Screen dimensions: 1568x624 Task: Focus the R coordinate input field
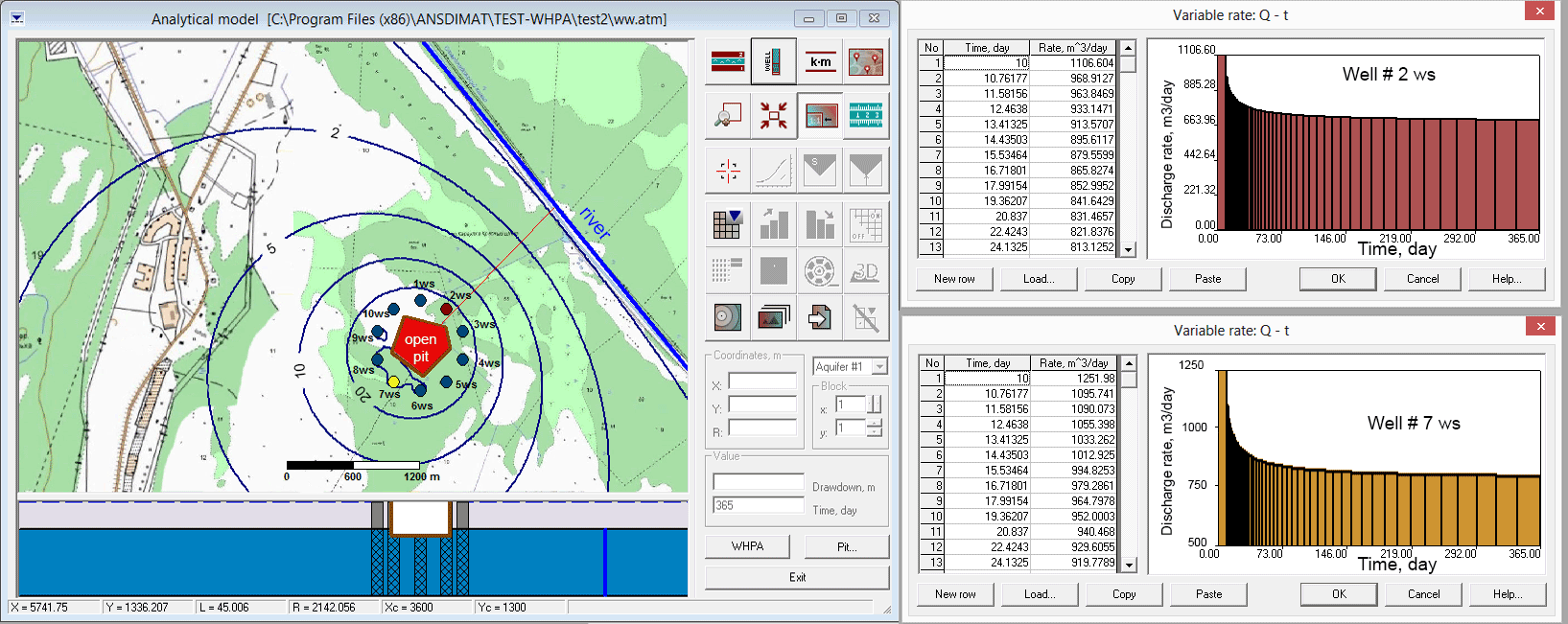pyautogui.click(x=762, y=428)
